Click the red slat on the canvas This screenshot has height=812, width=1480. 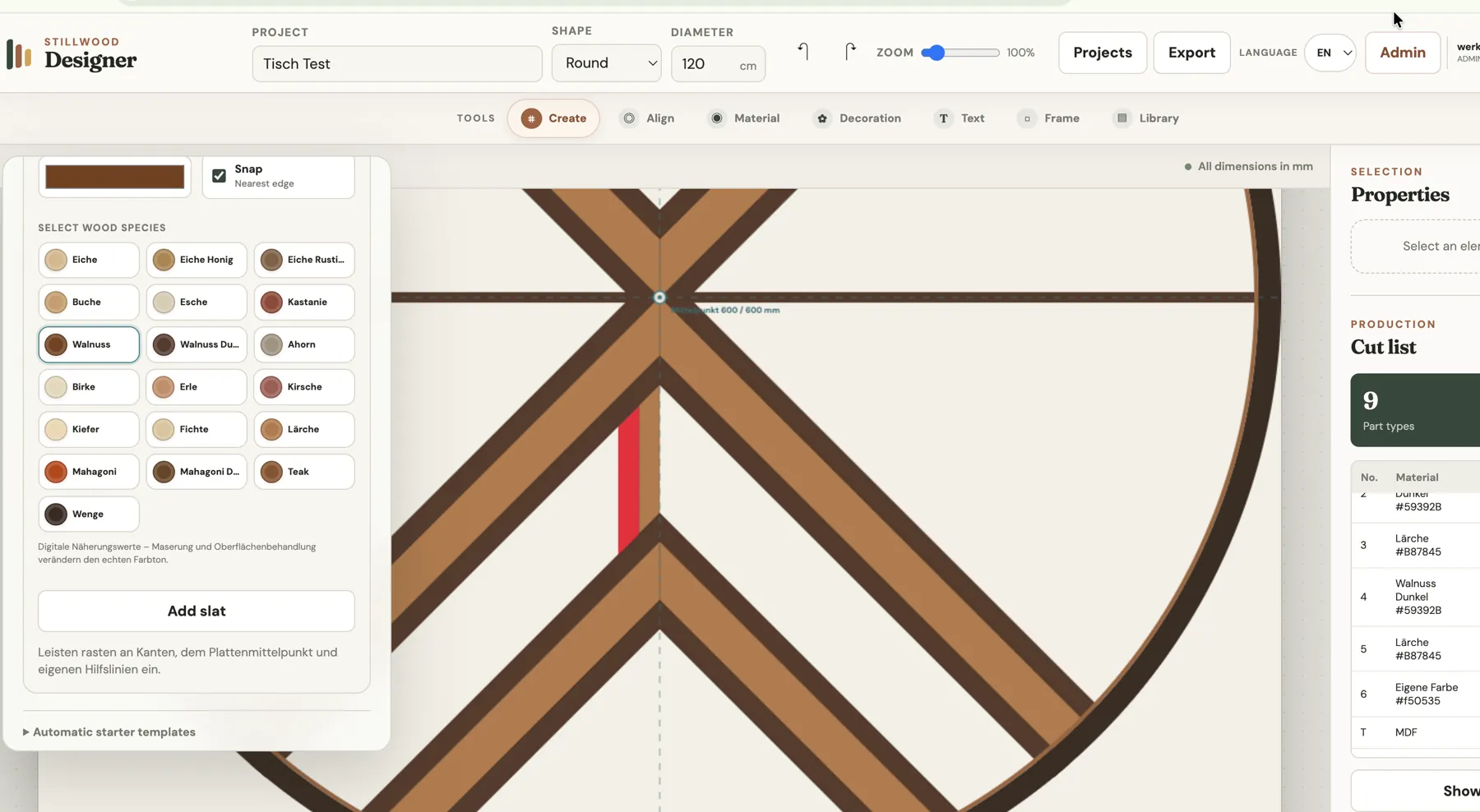click(629, 481)
